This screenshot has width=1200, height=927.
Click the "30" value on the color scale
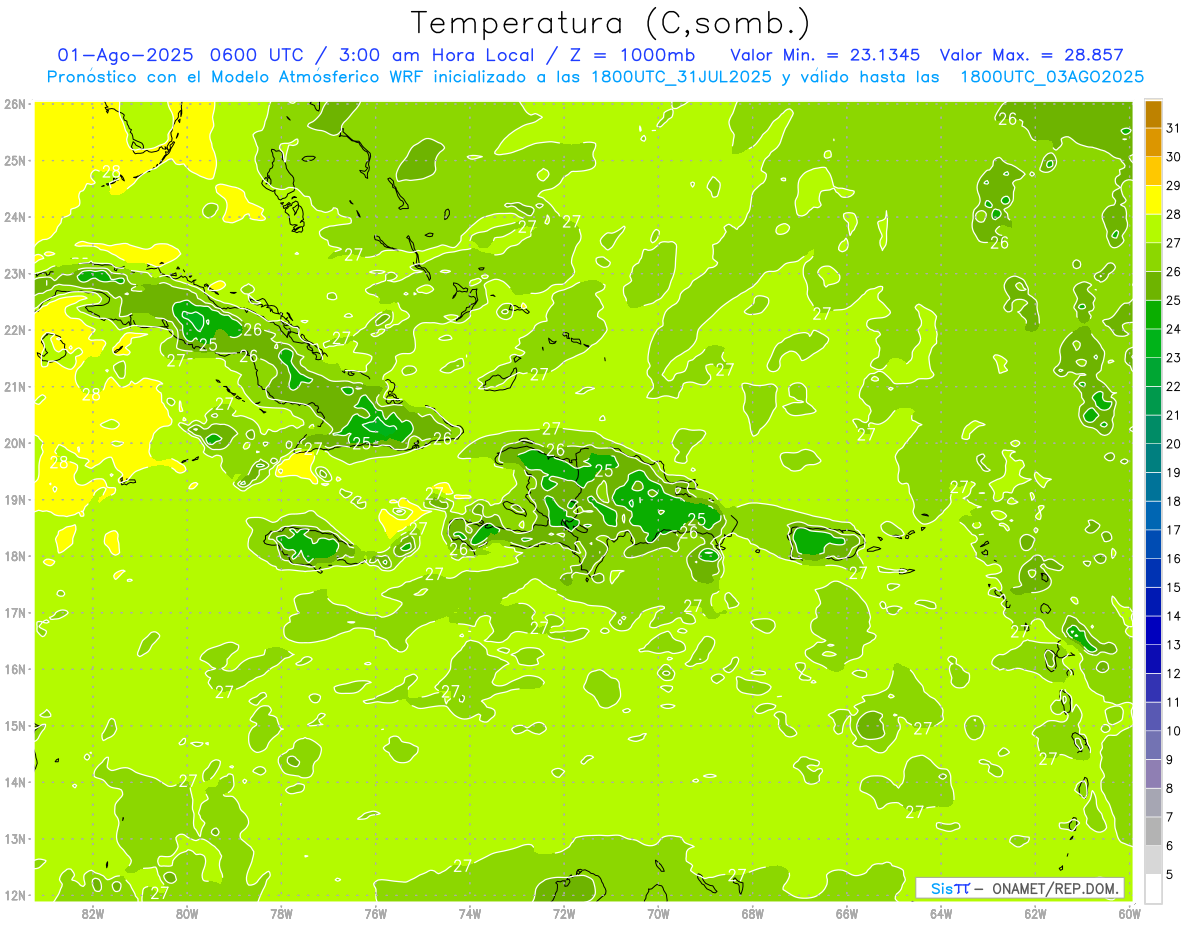pos(1173,157)
